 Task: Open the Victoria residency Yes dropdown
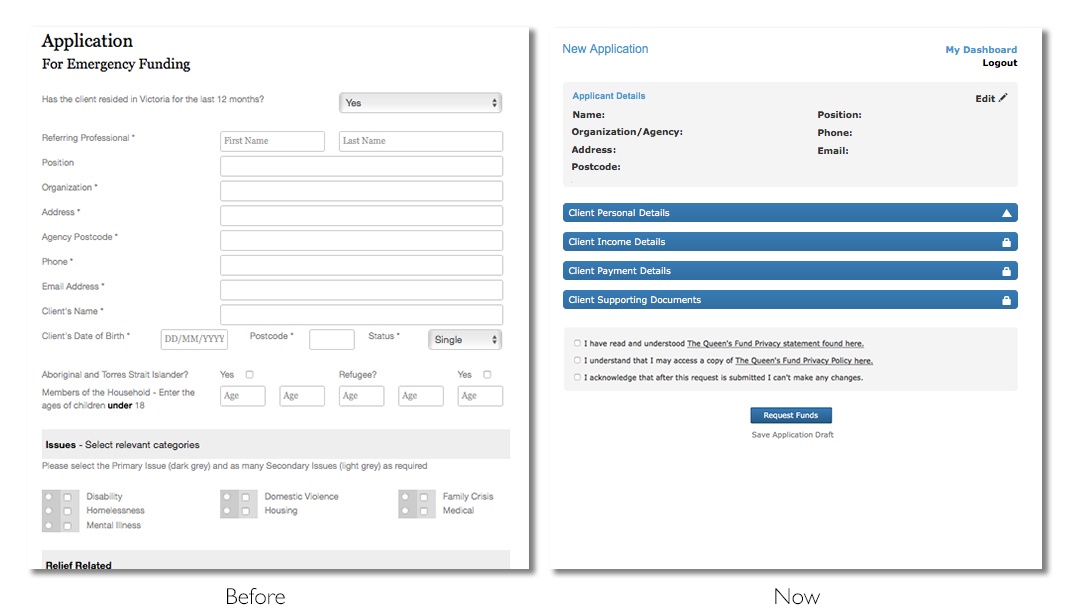pos(420,103)
